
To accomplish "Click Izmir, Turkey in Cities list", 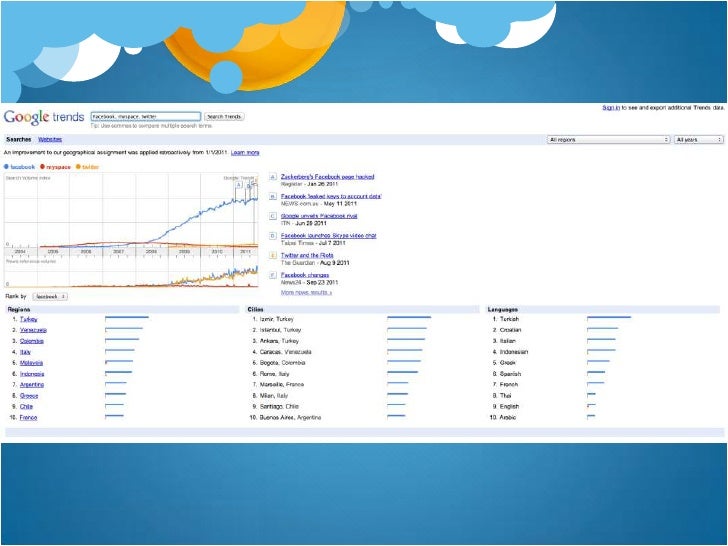I will (277, 319).
